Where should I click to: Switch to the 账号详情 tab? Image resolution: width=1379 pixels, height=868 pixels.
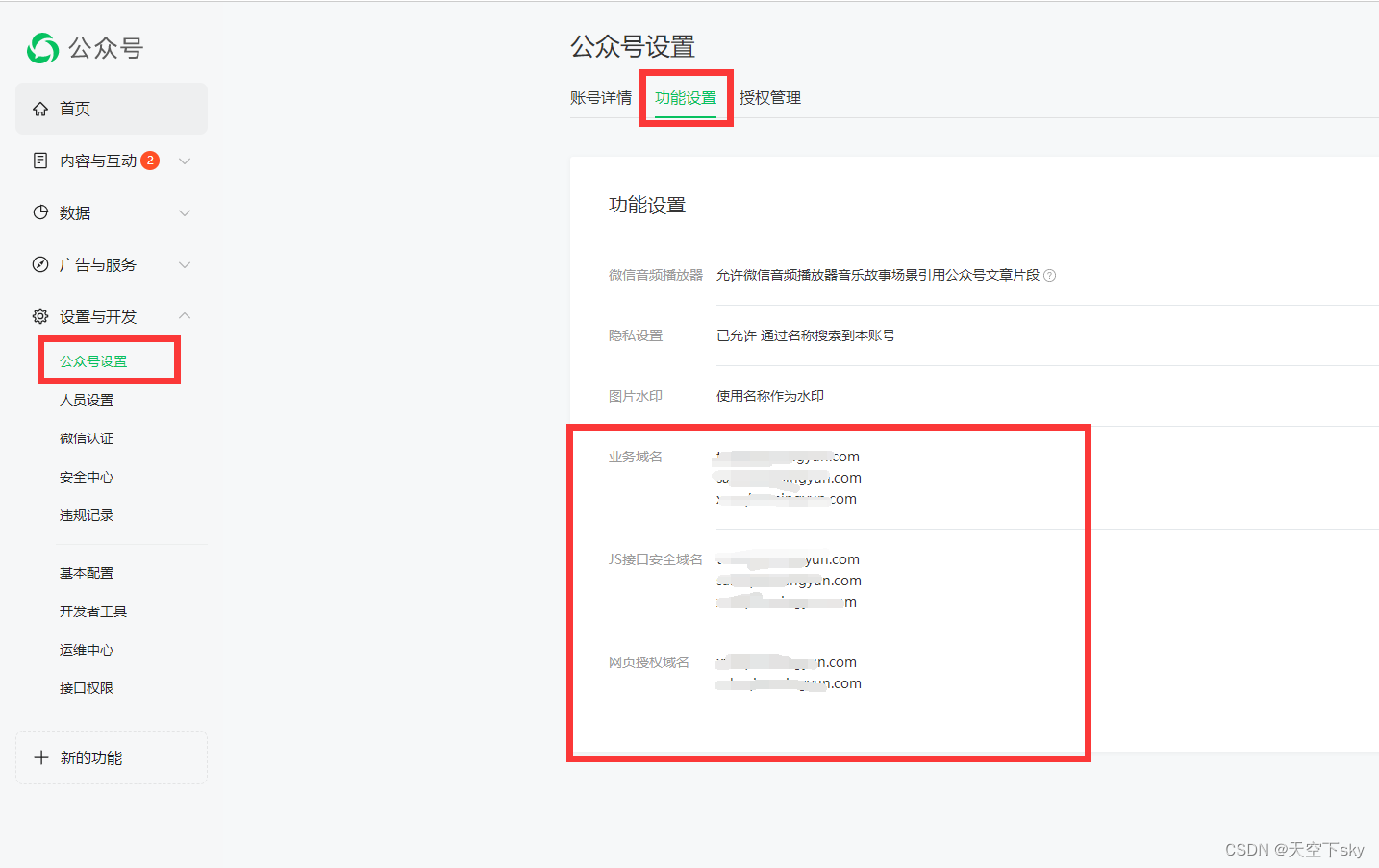pos(601,98)
